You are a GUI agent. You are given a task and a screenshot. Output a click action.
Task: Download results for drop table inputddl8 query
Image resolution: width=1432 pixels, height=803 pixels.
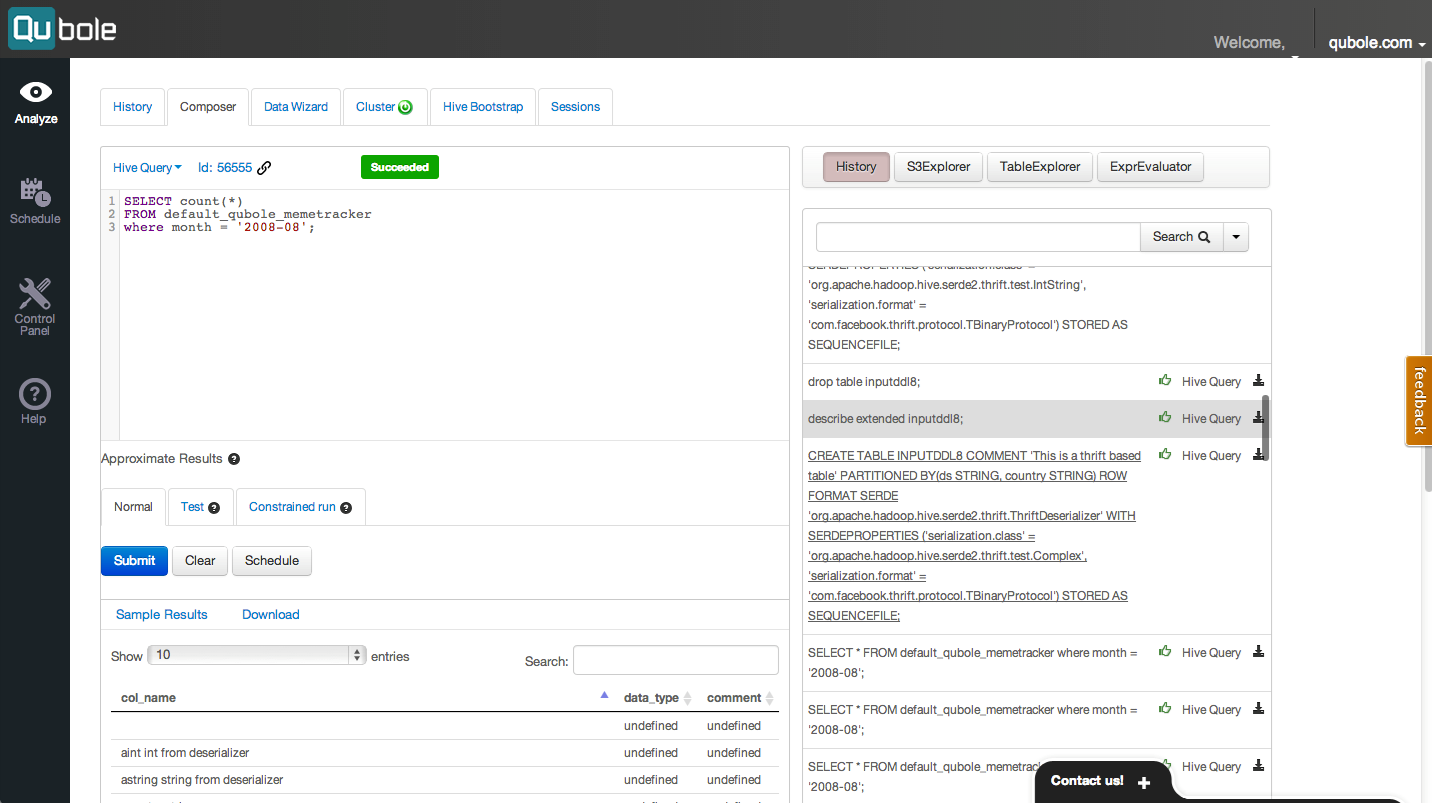[x=1259, y=380]
